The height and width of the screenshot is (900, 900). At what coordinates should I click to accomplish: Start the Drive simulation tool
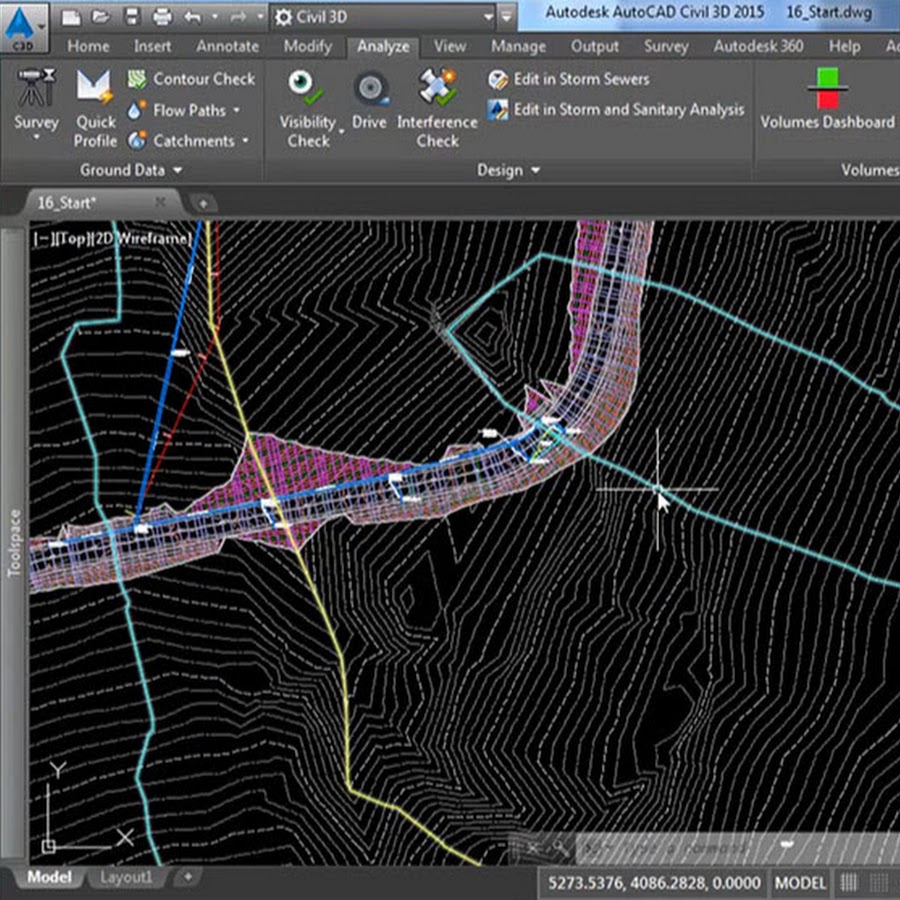[x=369, y=102]
